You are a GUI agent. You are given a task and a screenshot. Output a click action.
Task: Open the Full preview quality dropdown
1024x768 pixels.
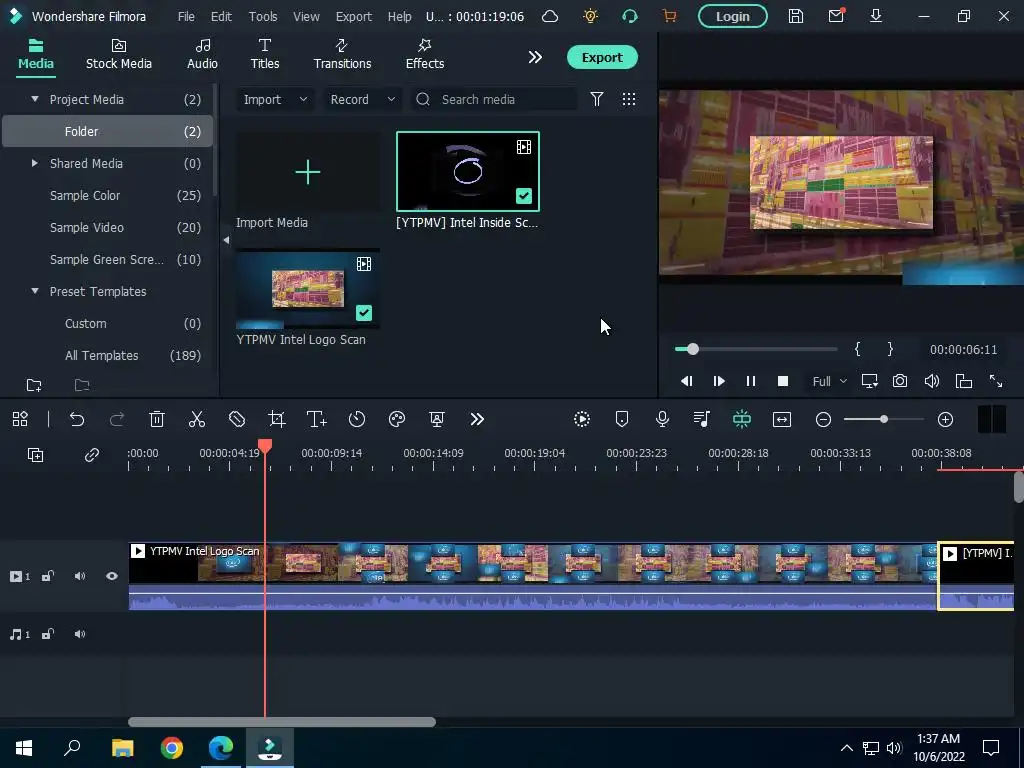[829, 381]
